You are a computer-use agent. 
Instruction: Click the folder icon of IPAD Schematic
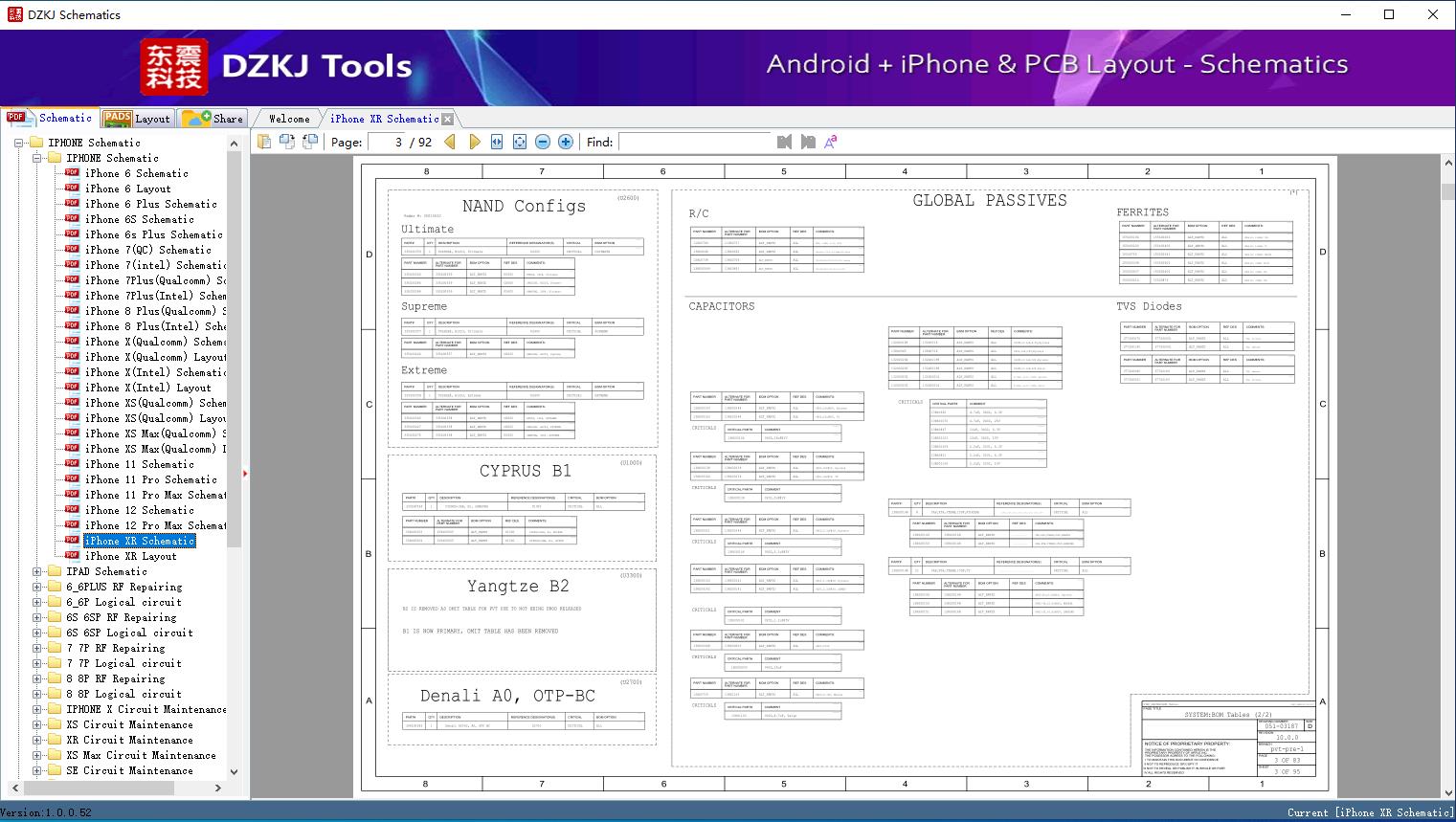coord(55,571)
